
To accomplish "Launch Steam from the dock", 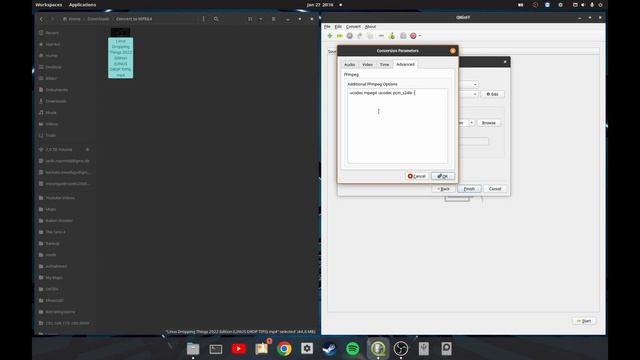I will click(329, 349).
